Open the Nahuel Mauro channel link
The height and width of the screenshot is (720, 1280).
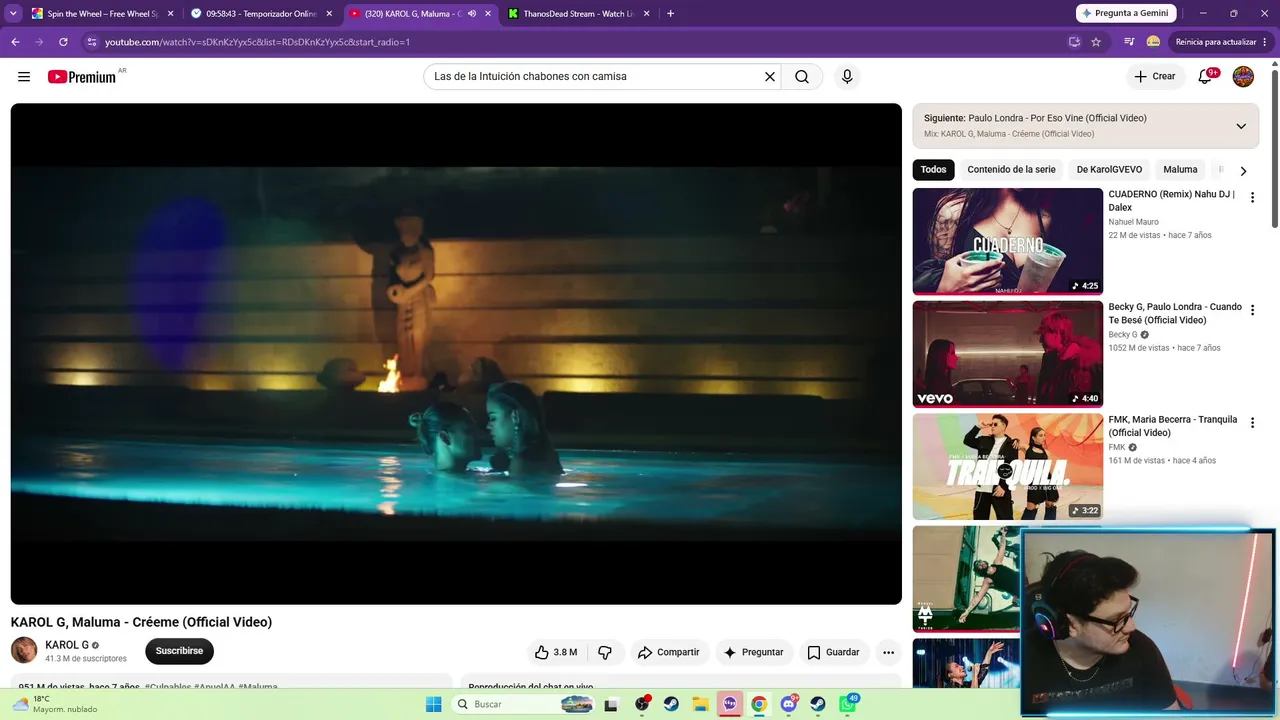click(1133, 222)
